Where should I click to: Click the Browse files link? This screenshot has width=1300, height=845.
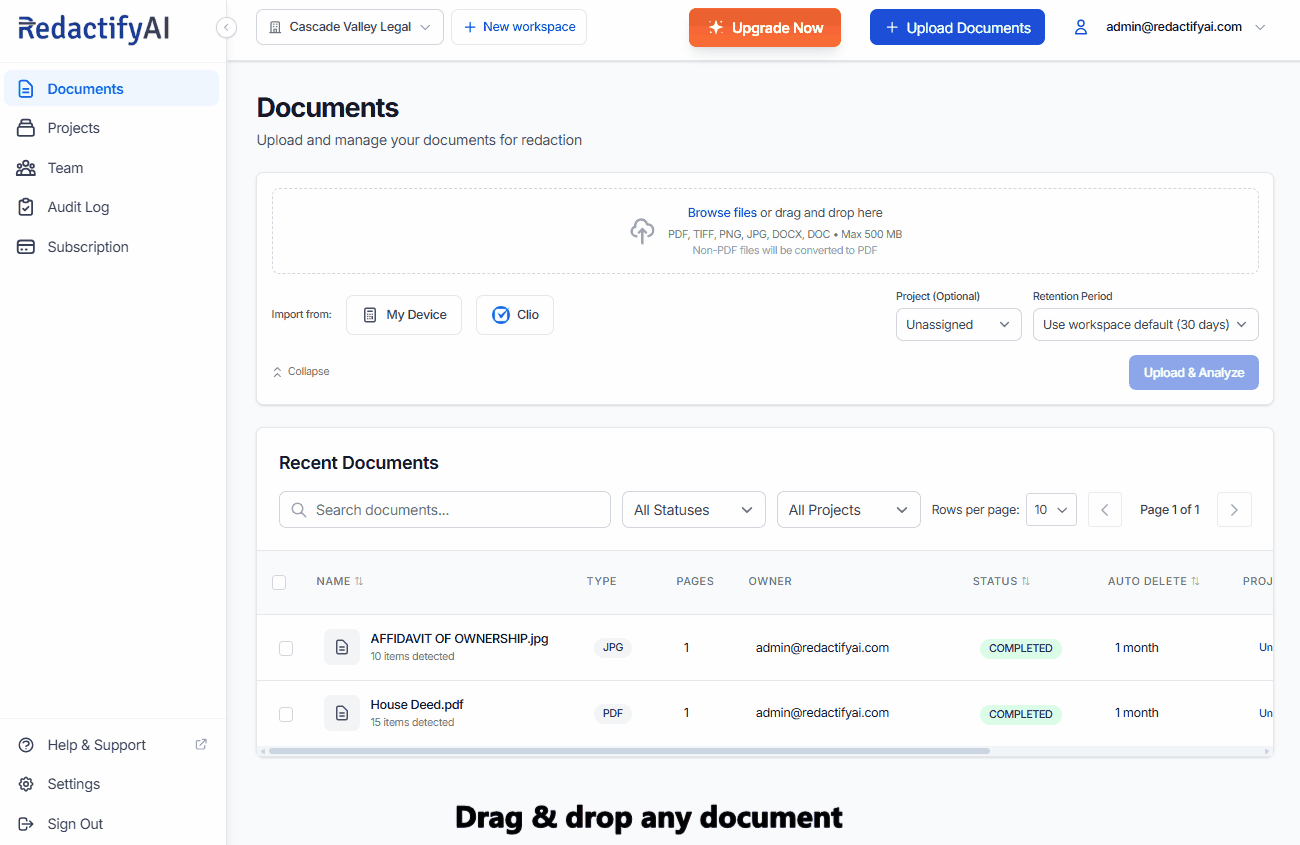click(x=722, y=212)
